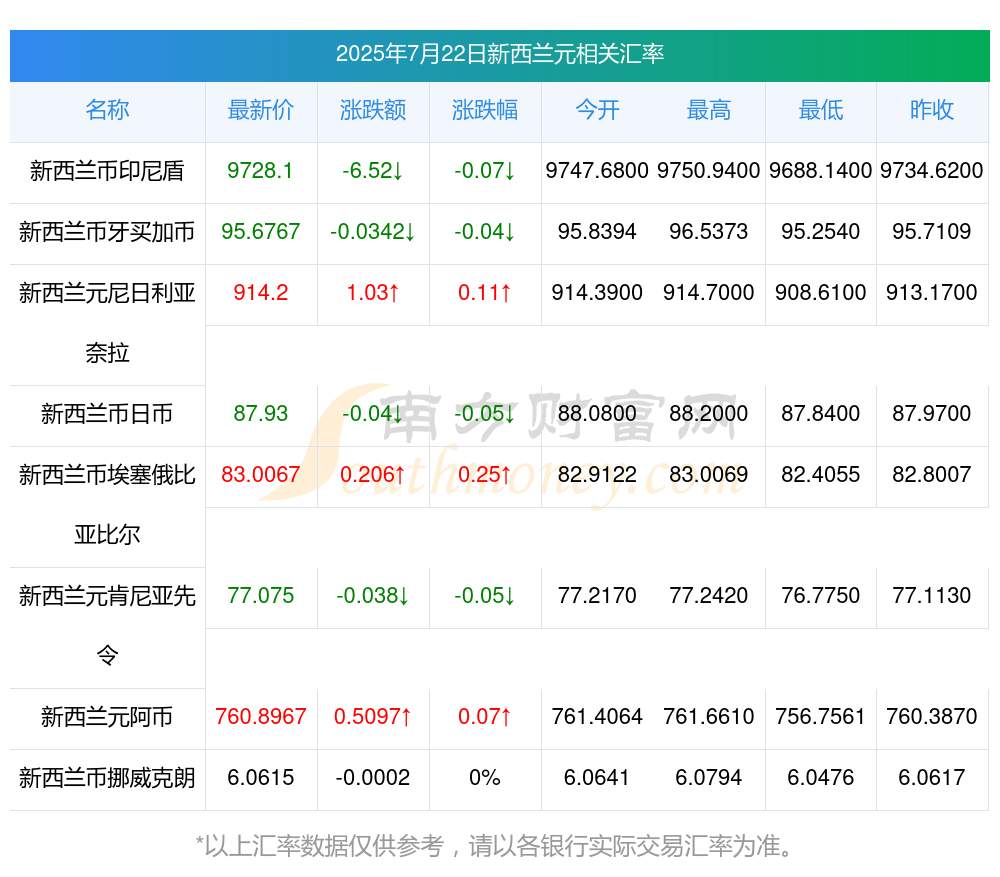Screen dimensions: 1000x877
Task: Select the 新西兰币挪威克朗 row name
Action: click(107, 778)
